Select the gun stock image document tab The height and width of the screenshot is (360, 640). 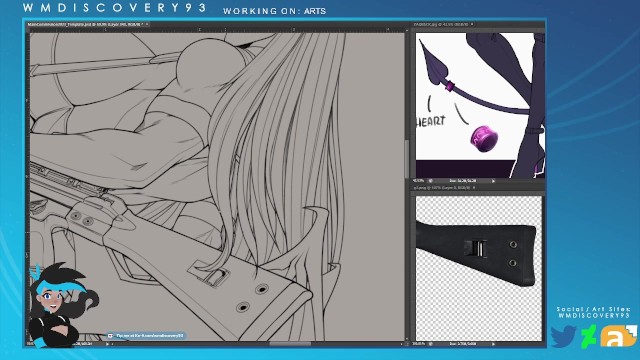(442, 188)
